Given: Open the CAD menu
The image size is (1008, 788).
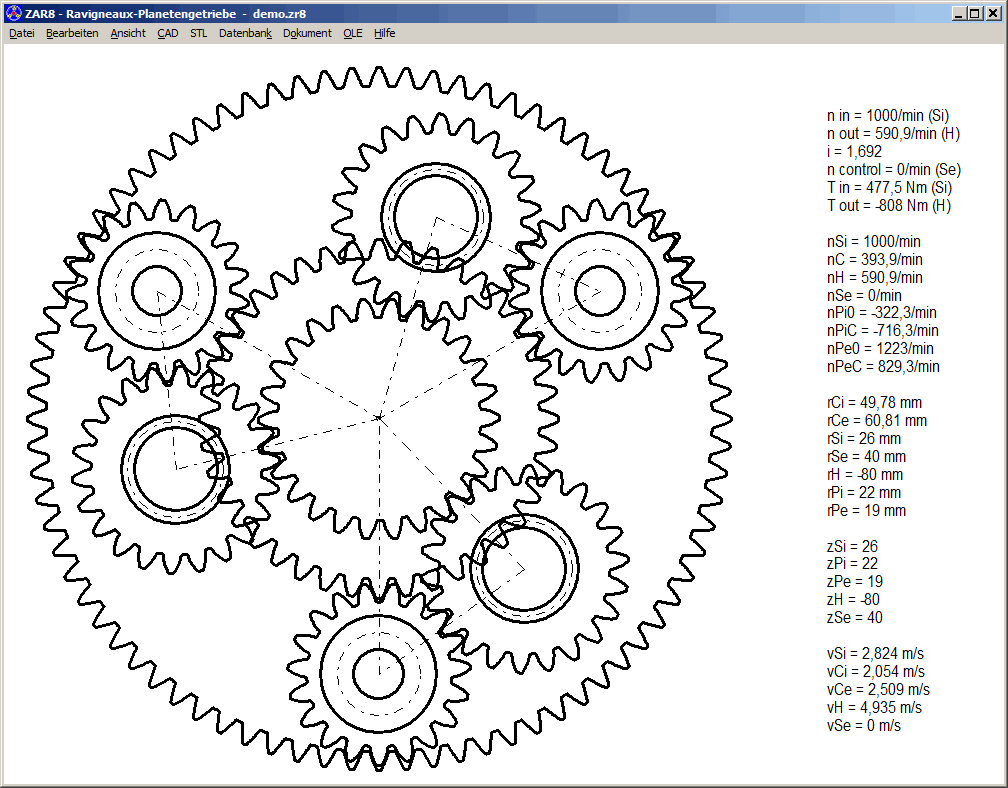Looking at the screenshot, I should coord(168,33).
